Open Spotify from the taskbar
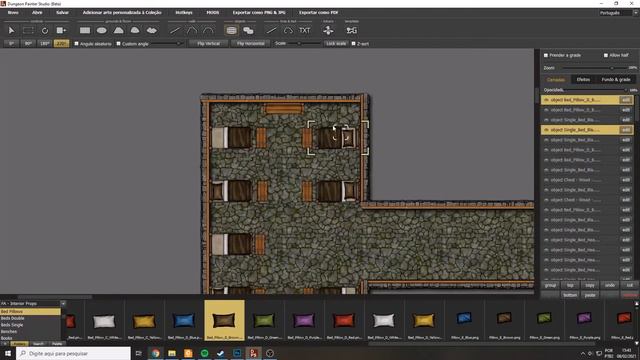The image size is (640, 360). coord(204,353)
